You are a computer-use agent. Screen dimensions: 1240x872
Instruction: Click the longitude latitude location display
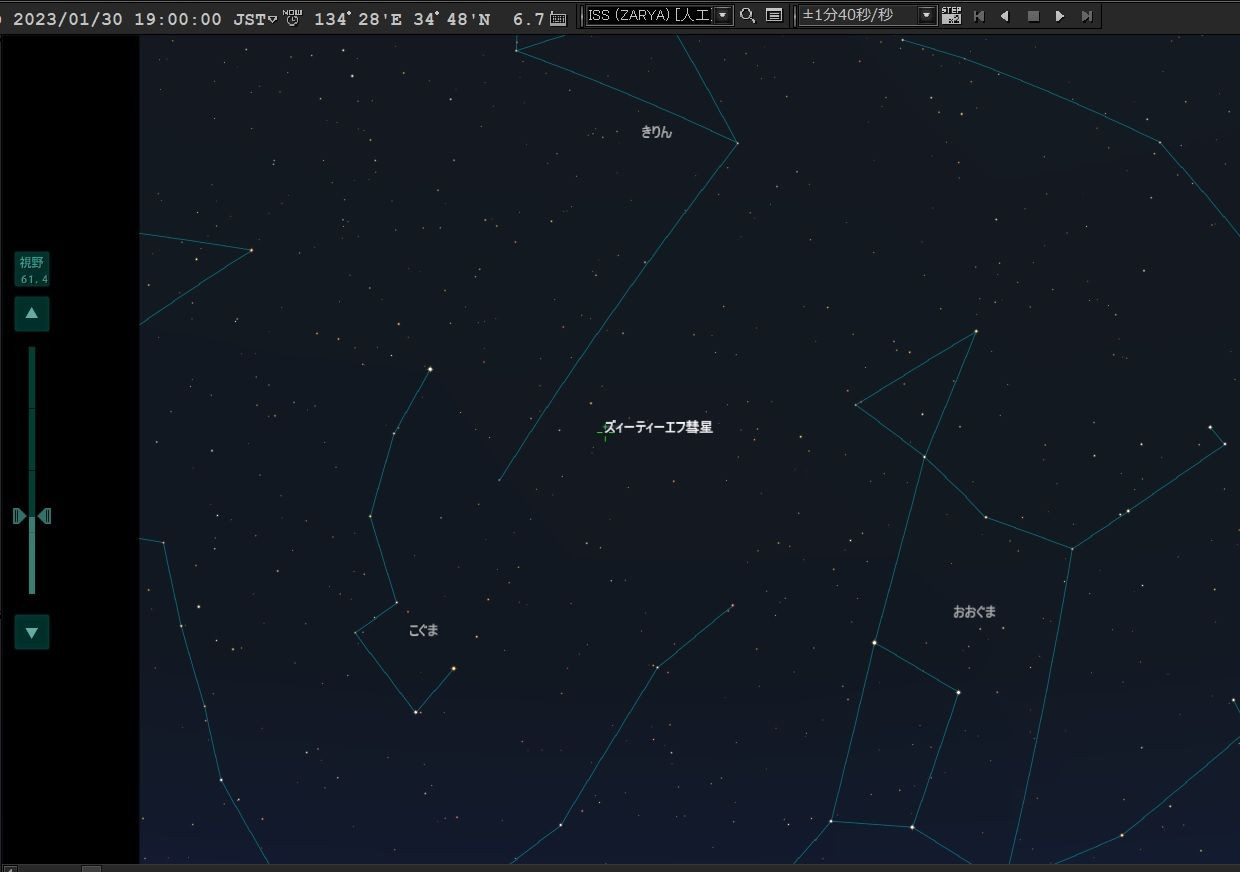pos(402,19)
